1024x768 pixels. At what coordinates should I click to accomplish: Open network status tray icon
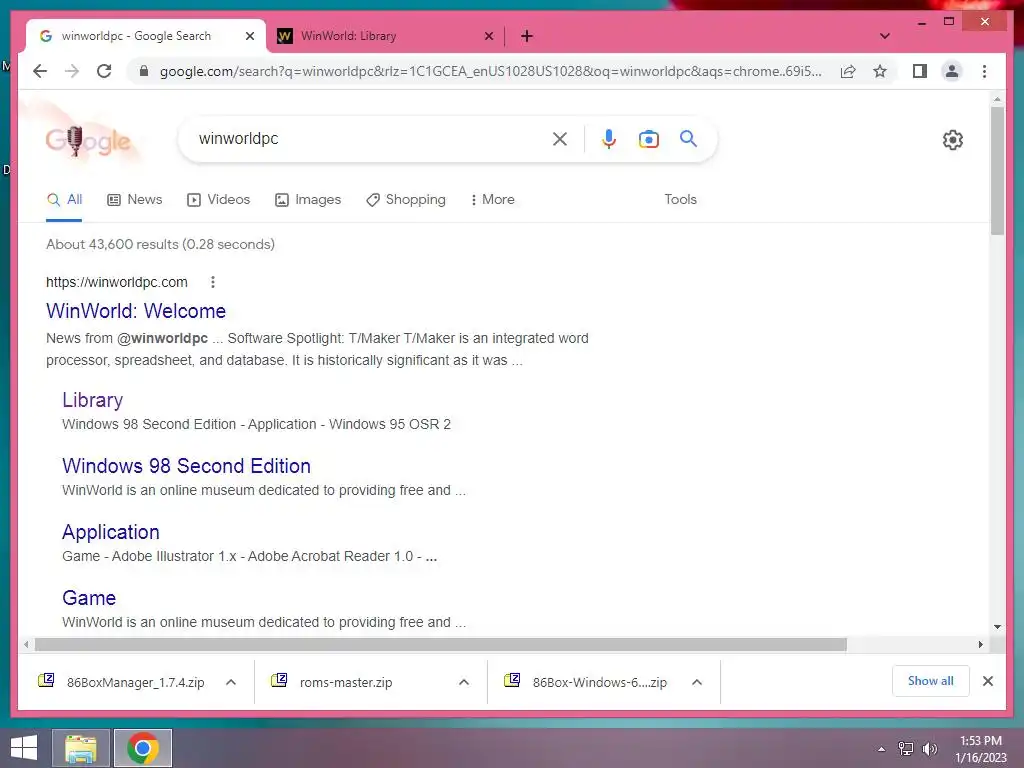[905, 749]
